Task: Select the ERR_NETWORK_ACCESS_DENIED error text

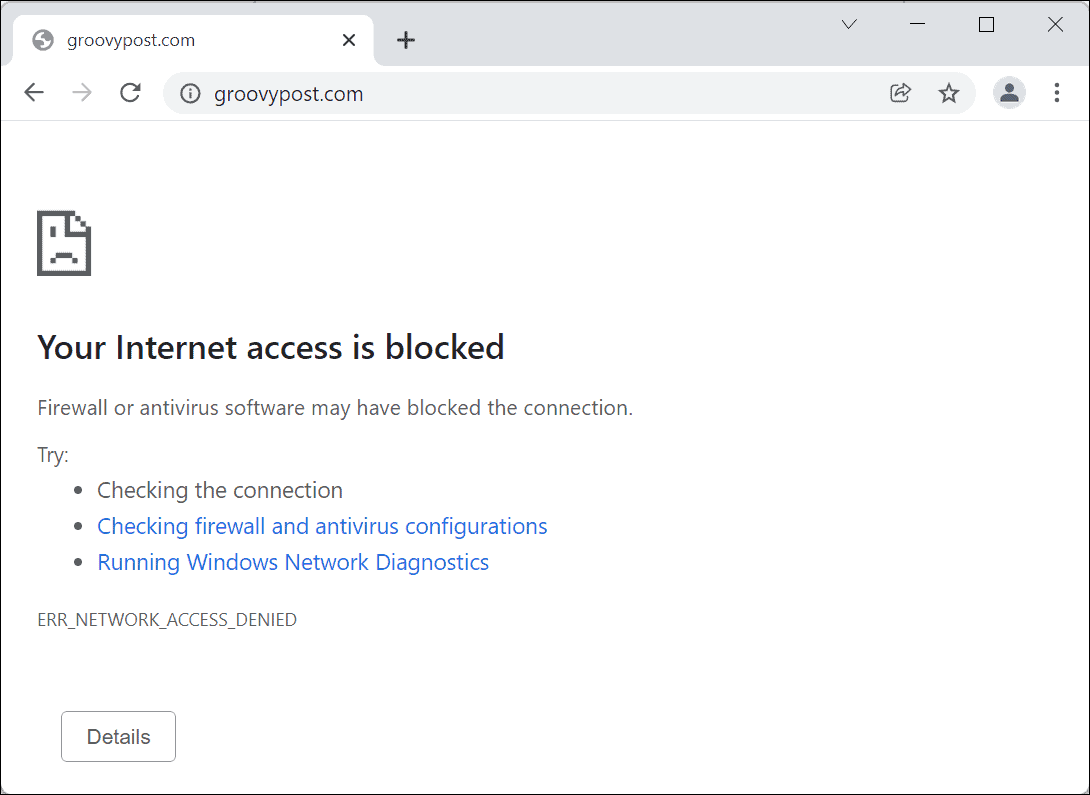Action: pyautogui.click(x=166, y=619)
